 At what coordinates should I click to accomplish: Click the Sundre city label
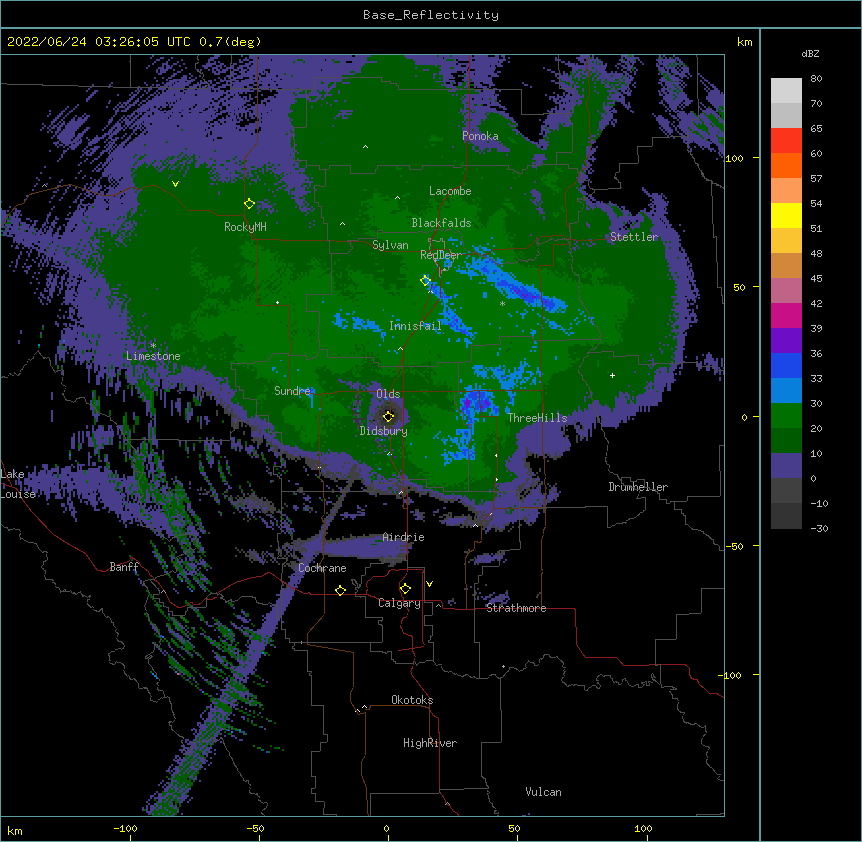tap(292, 391)
